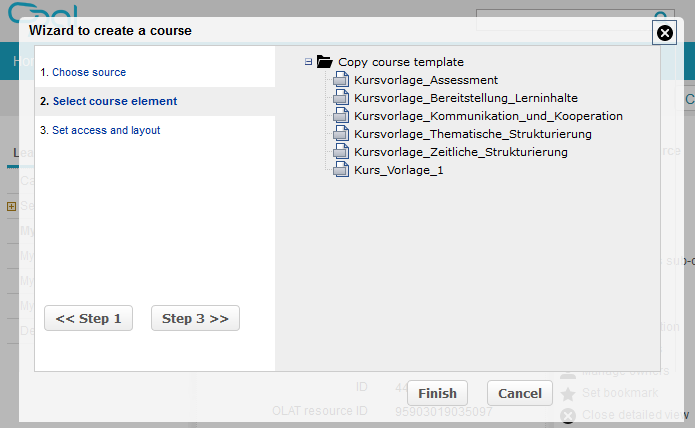Close the course creation wizard dialog
This screenshot has width=695, height=428.
point(664,33)
